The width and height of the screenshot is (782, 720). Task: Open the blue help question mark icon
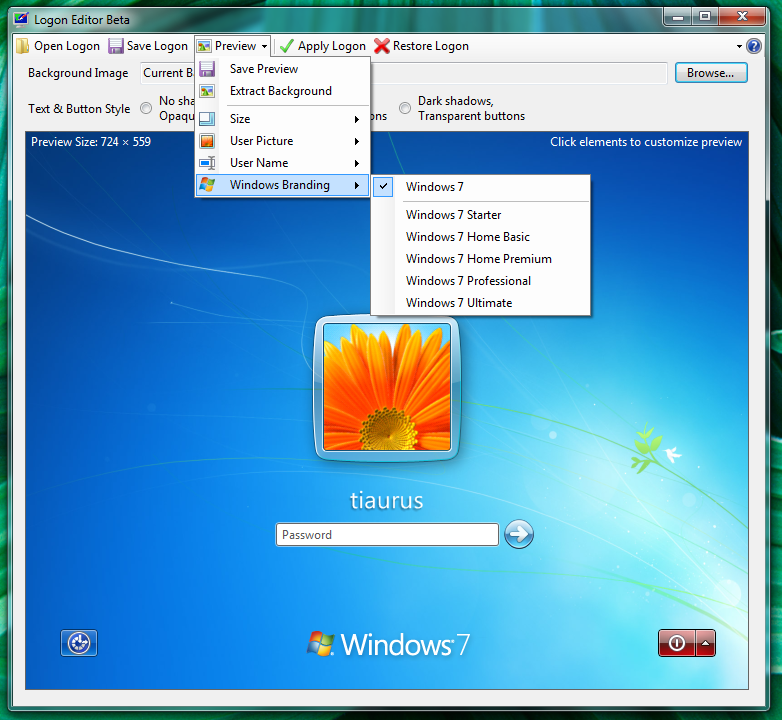[754, 46]
